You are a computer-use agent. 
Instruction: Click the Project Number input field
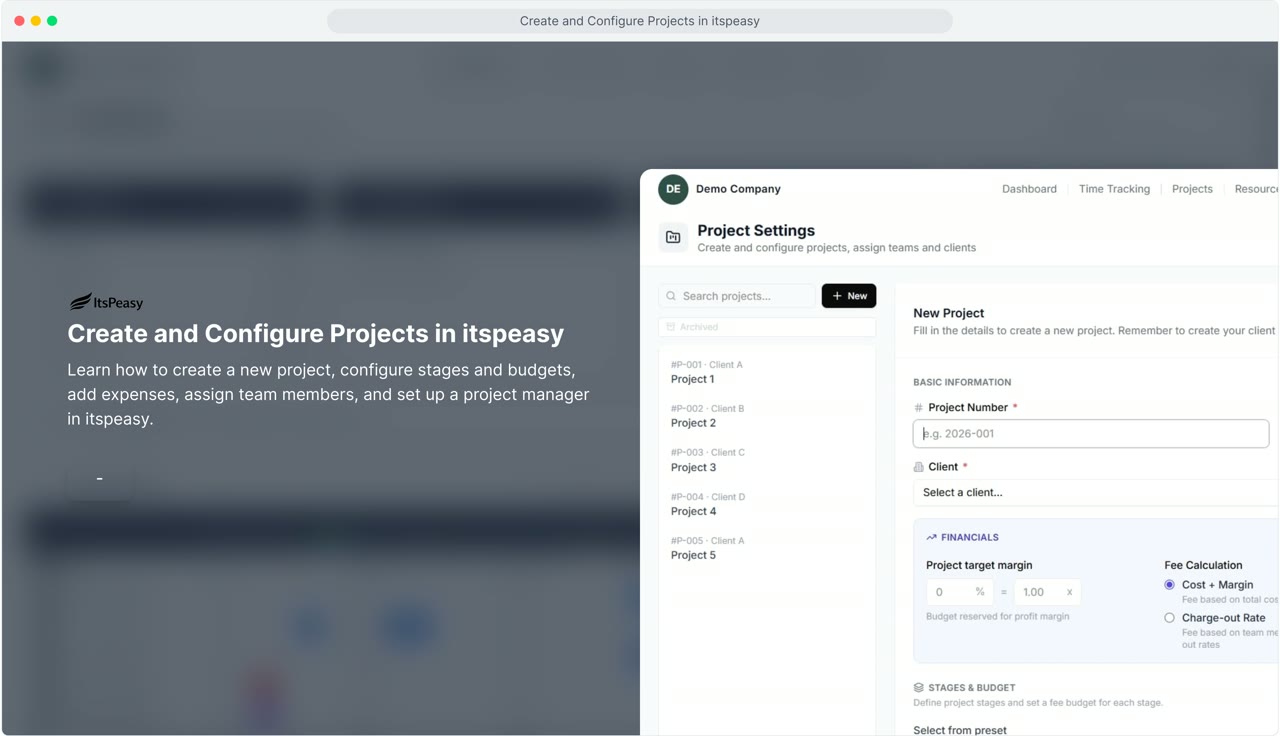pyautogui.click(x=1091, y=433)
